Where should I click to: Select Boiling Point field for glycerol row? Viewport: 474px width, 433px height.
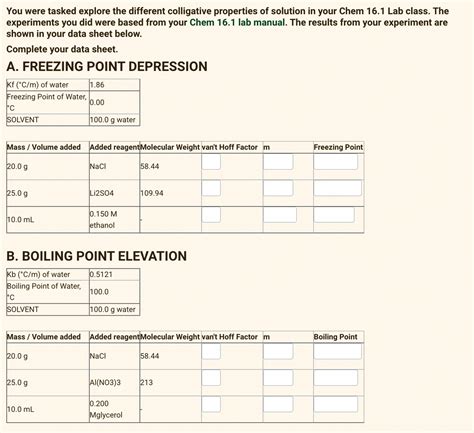pos(336,404)
